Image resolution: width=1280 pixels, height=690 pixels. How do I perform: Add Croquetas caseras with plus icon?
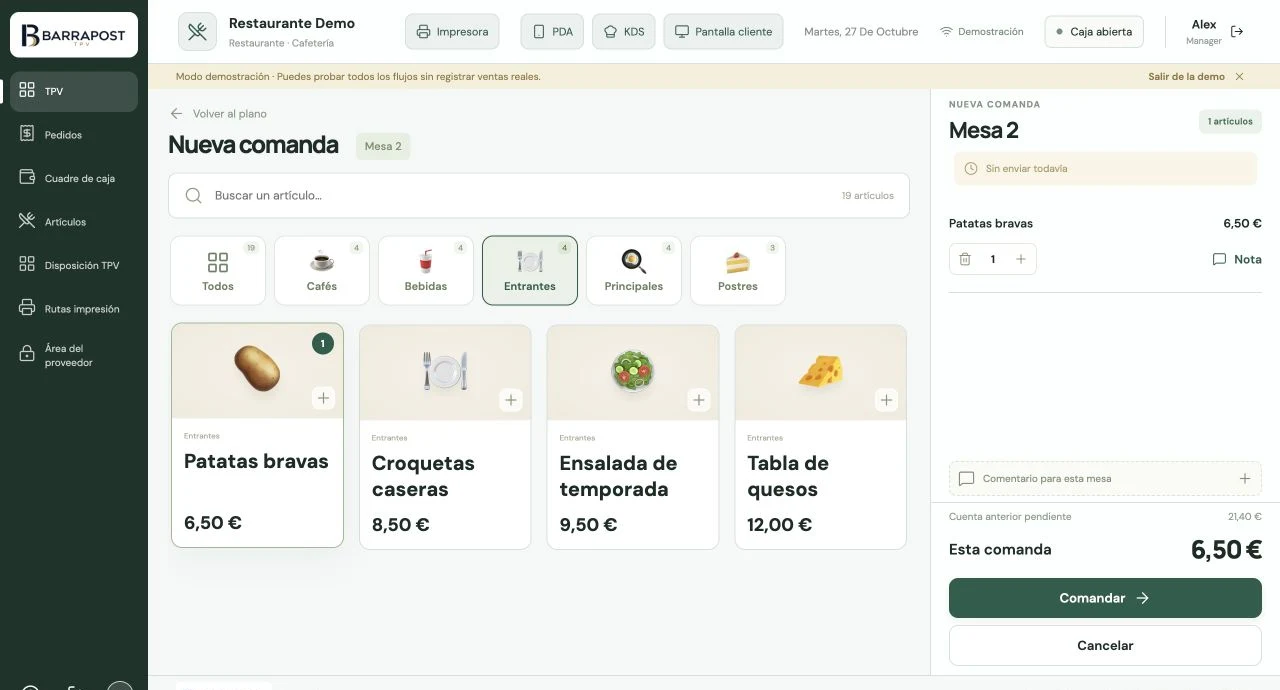511,400
